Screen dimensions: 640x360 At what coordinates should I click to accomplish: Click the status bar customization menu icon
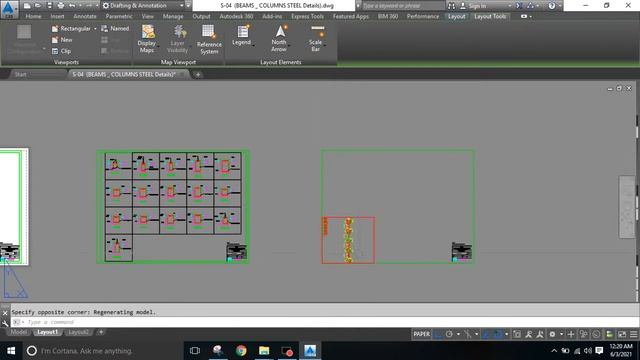(x=634, y=334)
